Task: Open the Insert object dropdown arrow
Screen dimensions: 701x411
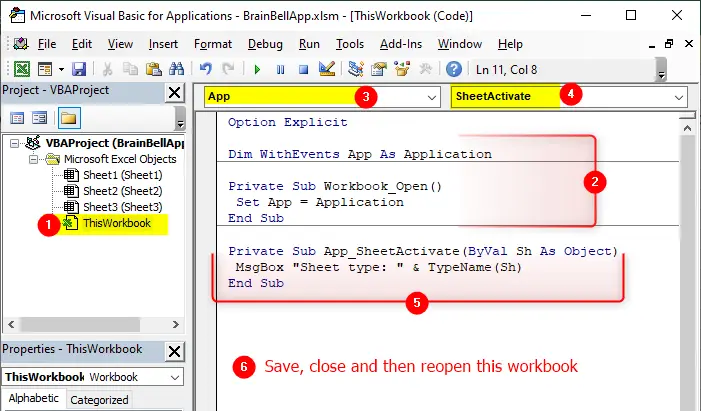Action: [x=61, y=69]
